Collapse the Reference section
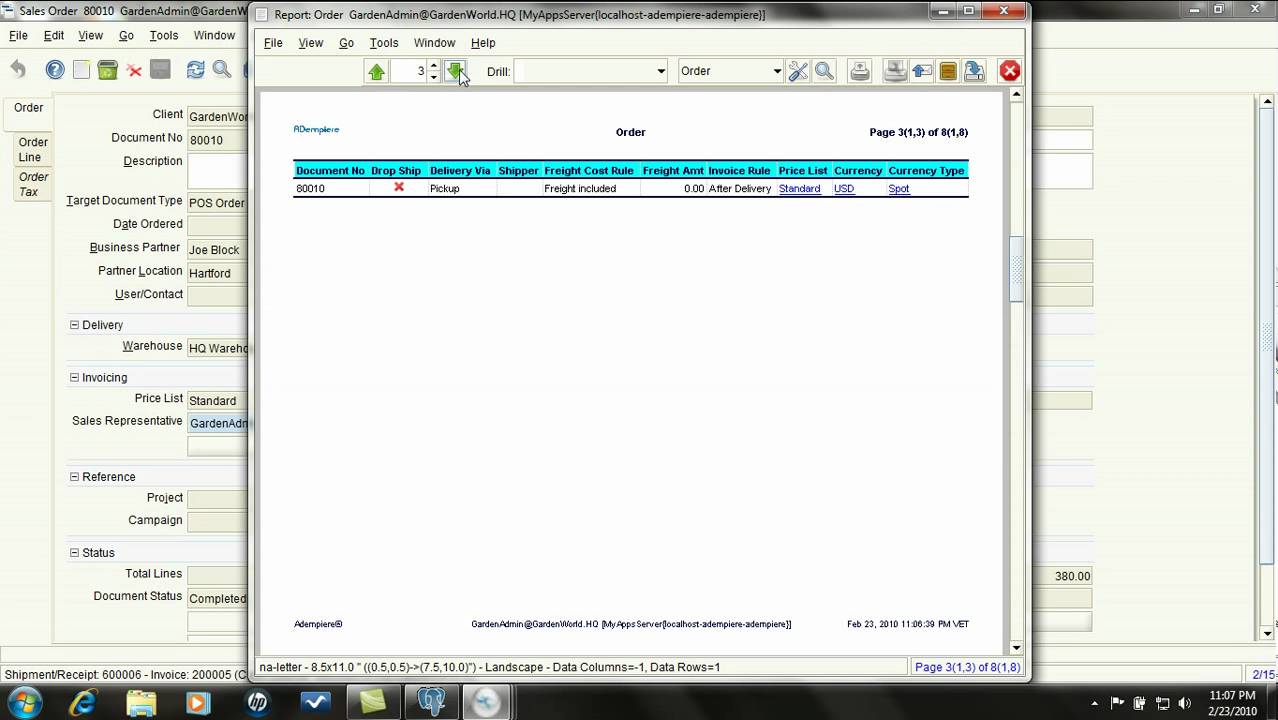 click(74, 477)
